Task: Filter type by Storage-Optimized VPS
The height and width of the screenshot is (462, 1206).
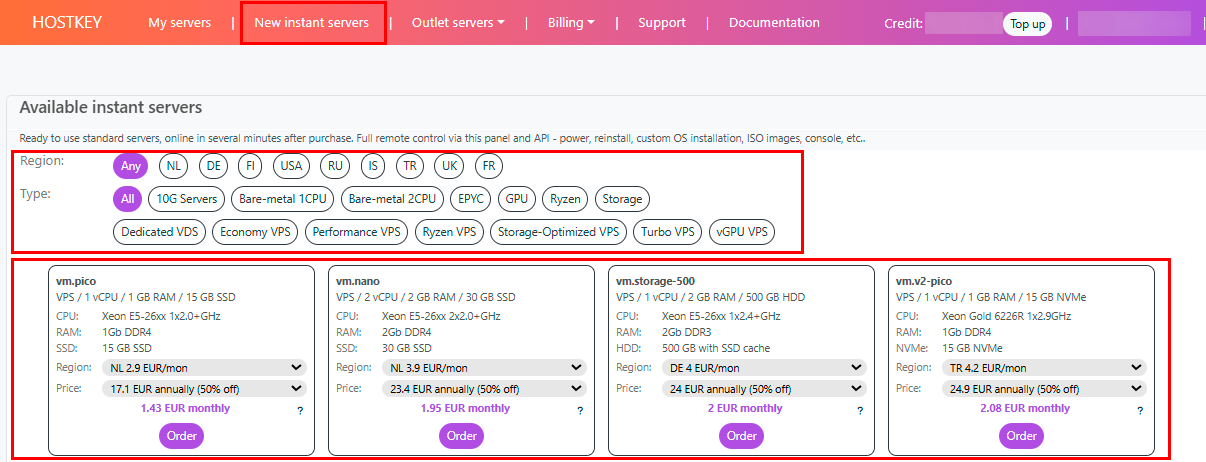Action: click(558, 232)
